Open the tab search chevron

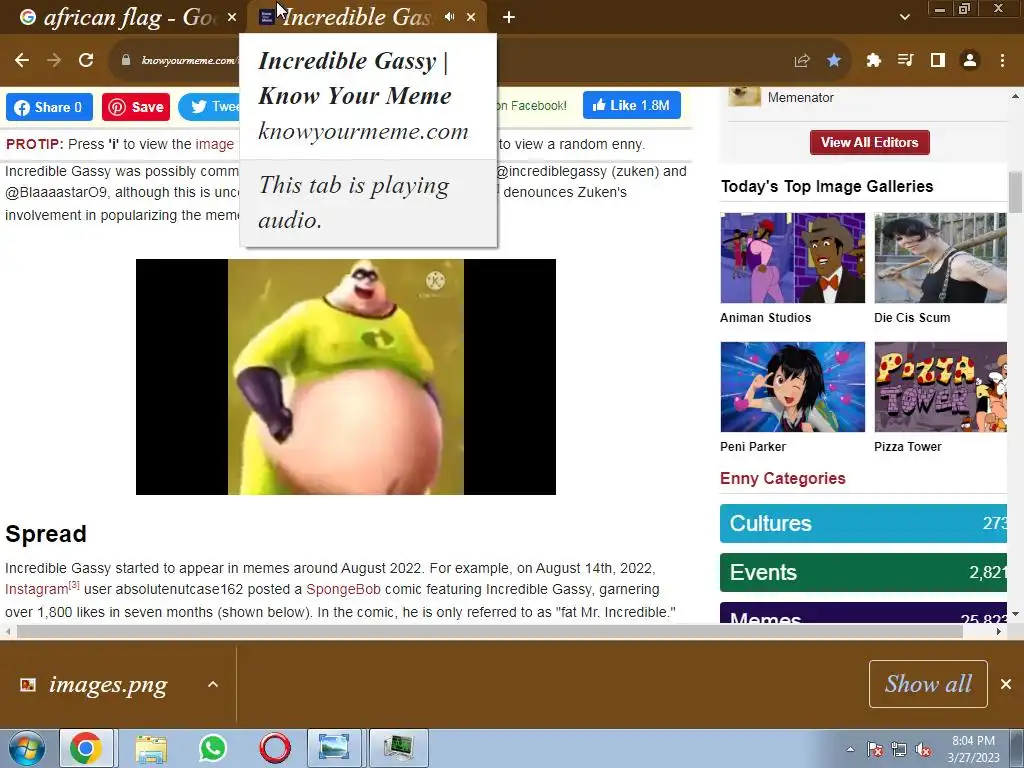tap(904, 17)
